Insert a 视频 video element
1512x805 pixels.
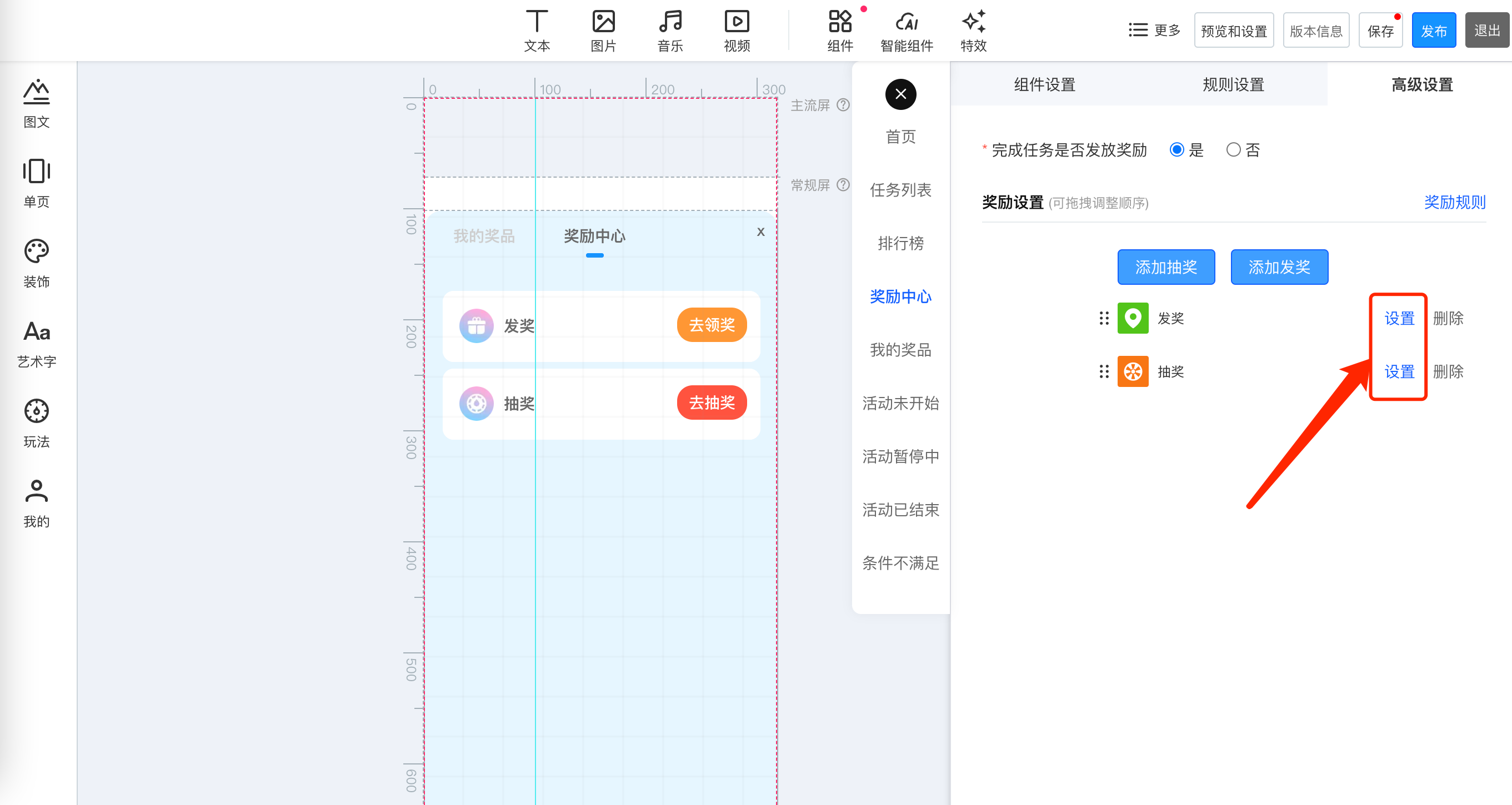737,31
